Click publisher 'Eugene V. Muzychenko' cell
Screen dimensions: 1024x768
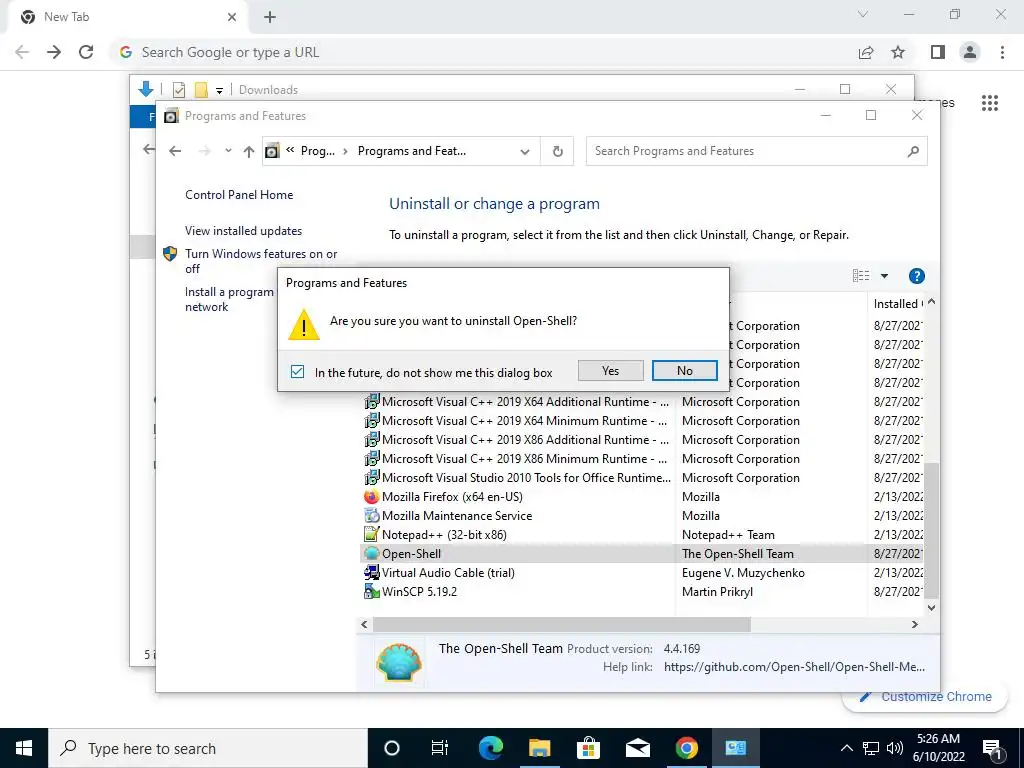click(x=743, y=573)
